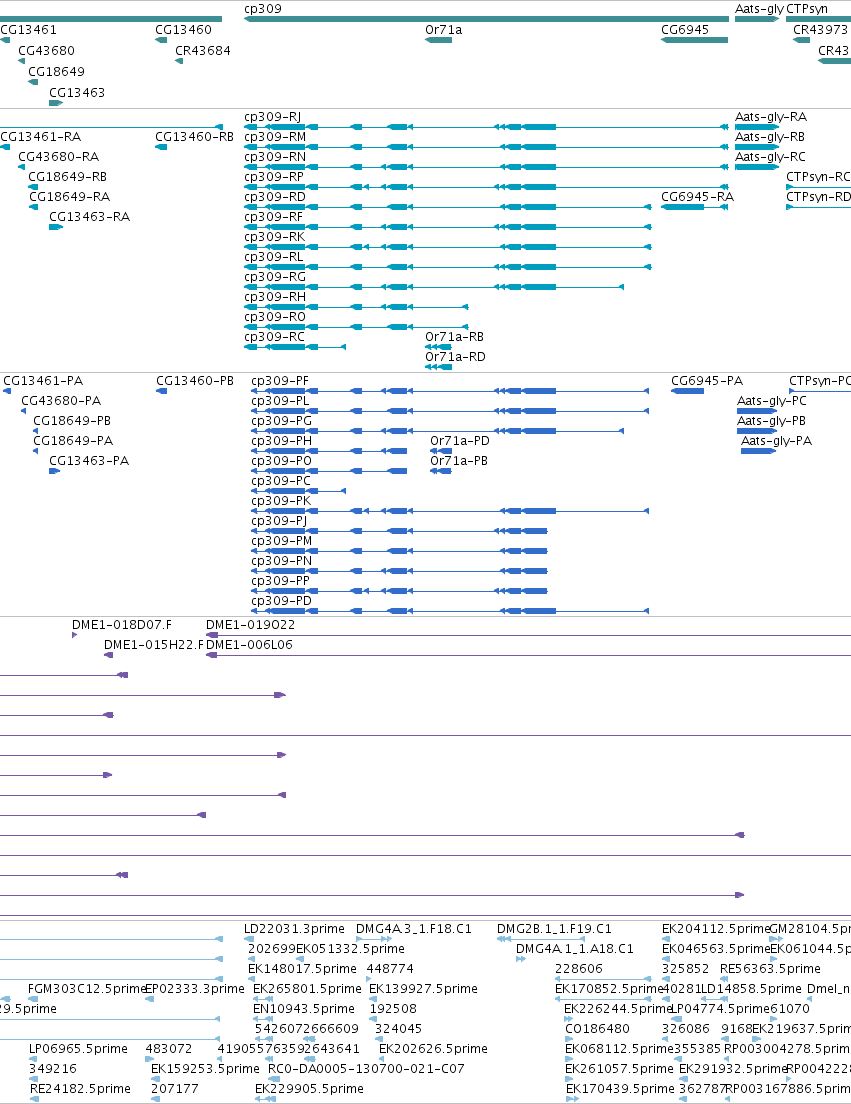
Task: Click the CG13460 gene label
Action: (183, 30)
